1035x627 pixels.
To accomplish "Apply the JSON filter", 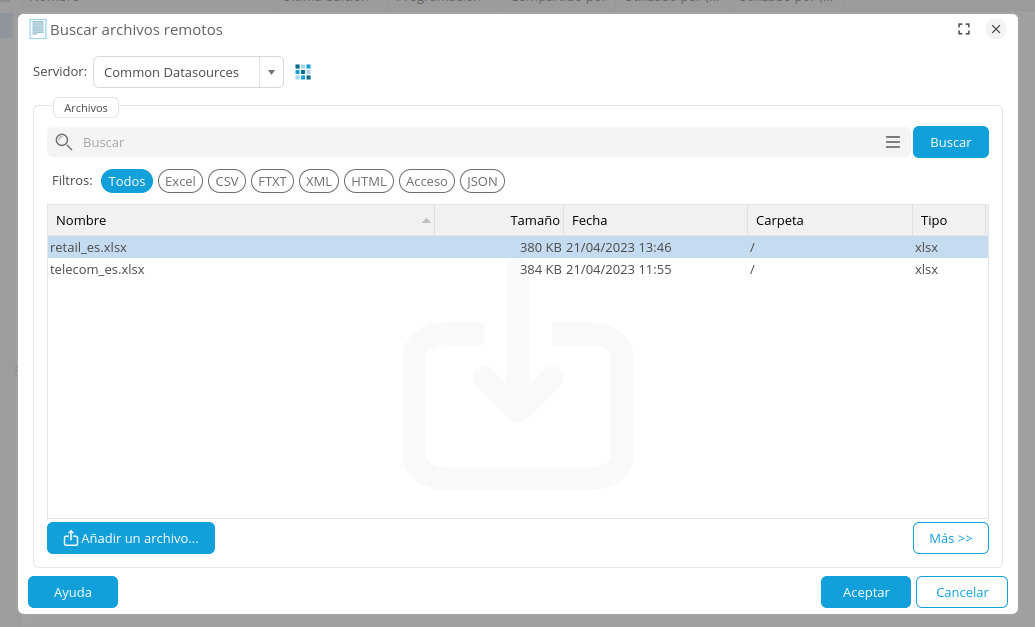I will (482, 181).
